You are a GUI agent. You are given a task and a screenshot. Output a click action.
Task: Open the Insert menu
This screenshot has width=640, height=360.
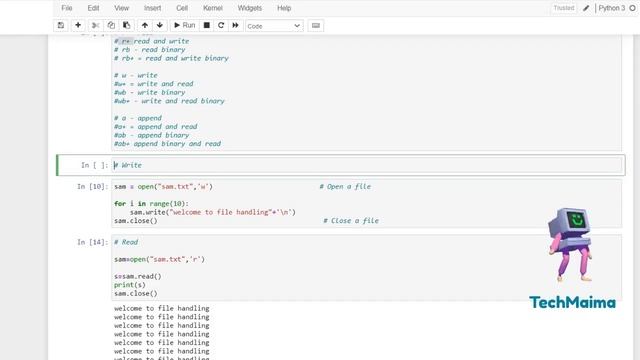(x=152, y=8)
